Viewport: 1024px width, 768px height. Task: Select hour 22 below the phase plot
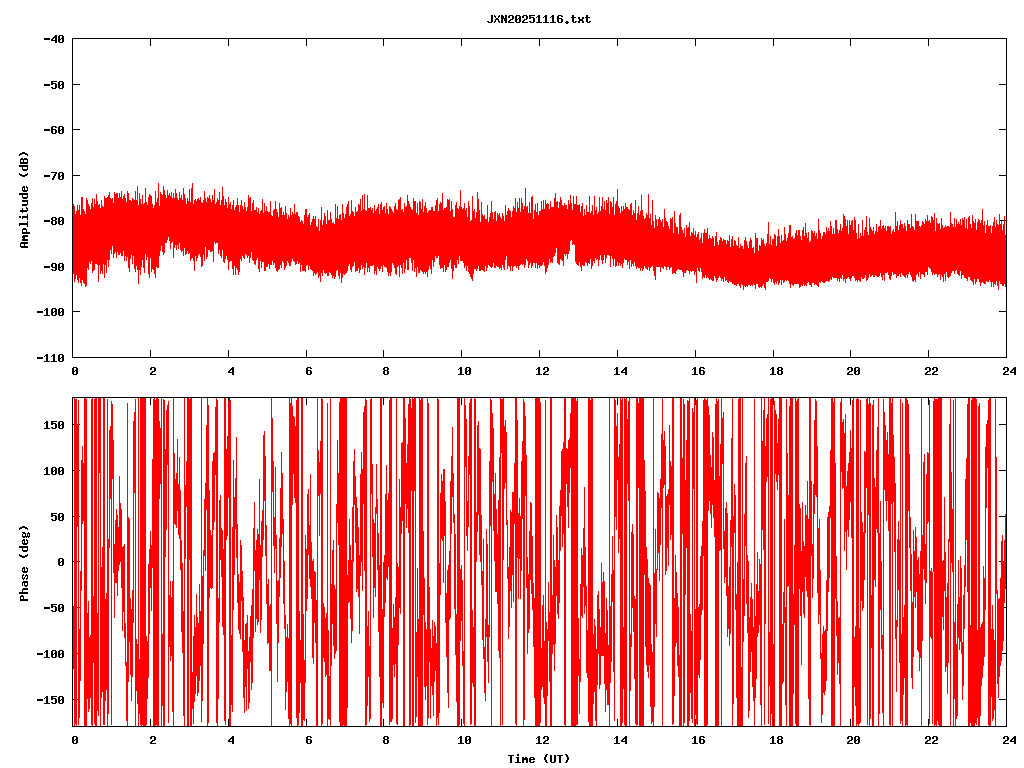click(928, 740)
